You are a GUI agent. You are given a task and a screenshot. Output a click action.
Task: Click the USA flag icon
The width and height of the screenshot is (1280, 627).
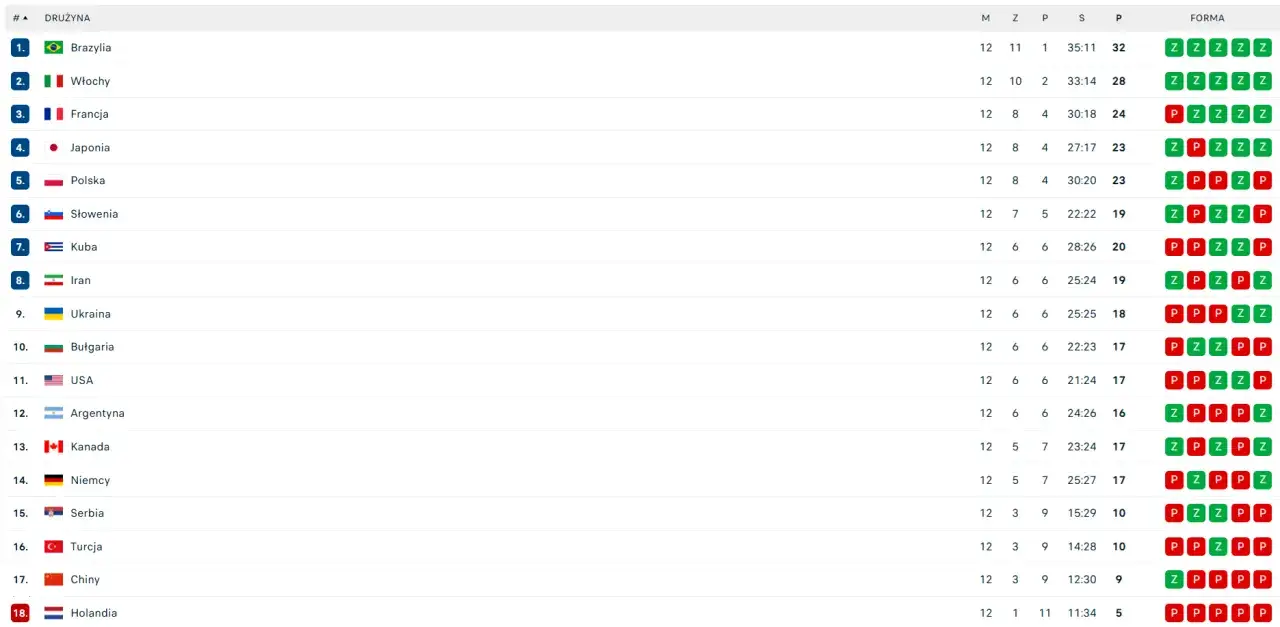(x=53, y=380)
